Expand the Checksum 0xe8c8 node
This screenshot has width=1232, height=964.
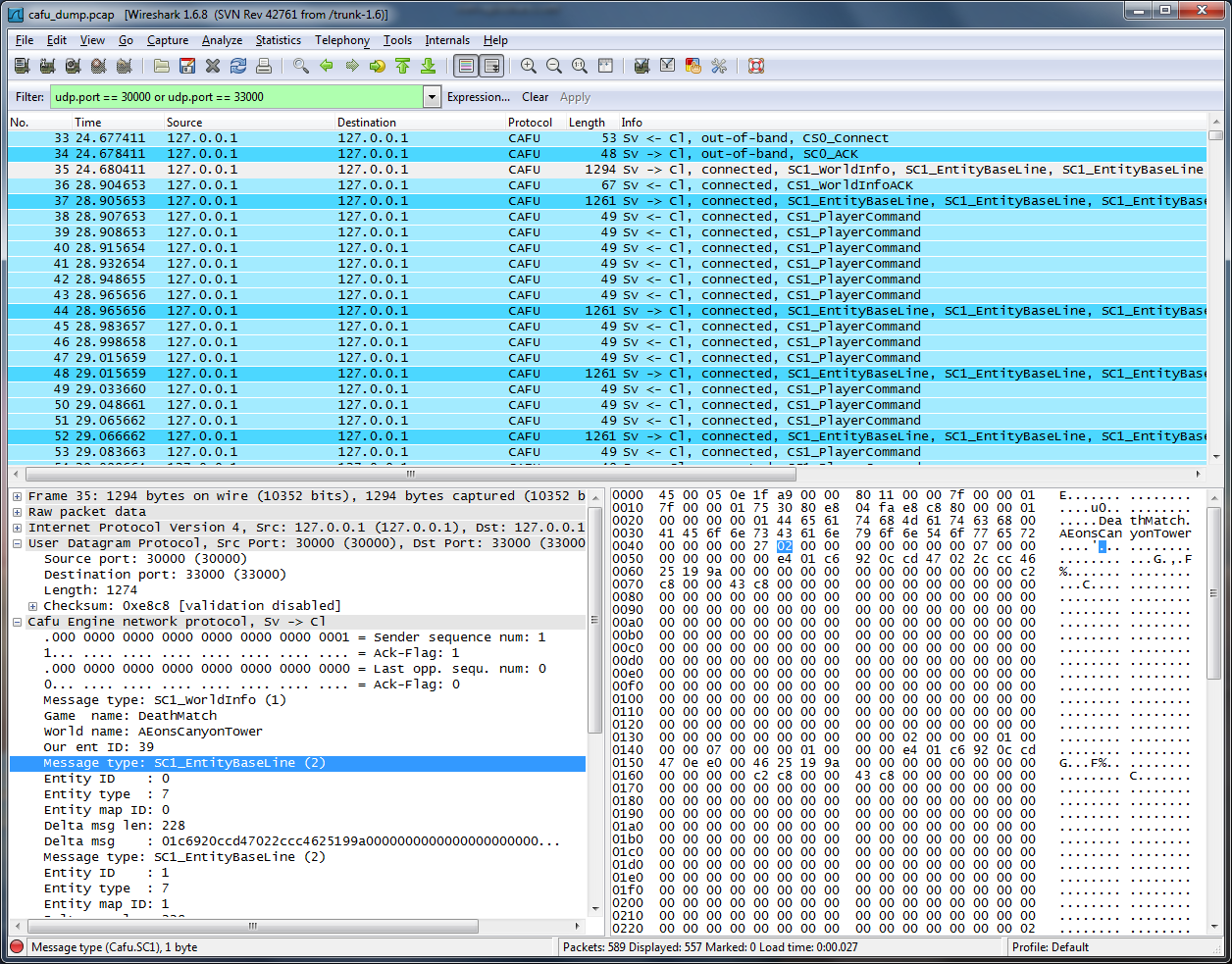tap(33, 606)
